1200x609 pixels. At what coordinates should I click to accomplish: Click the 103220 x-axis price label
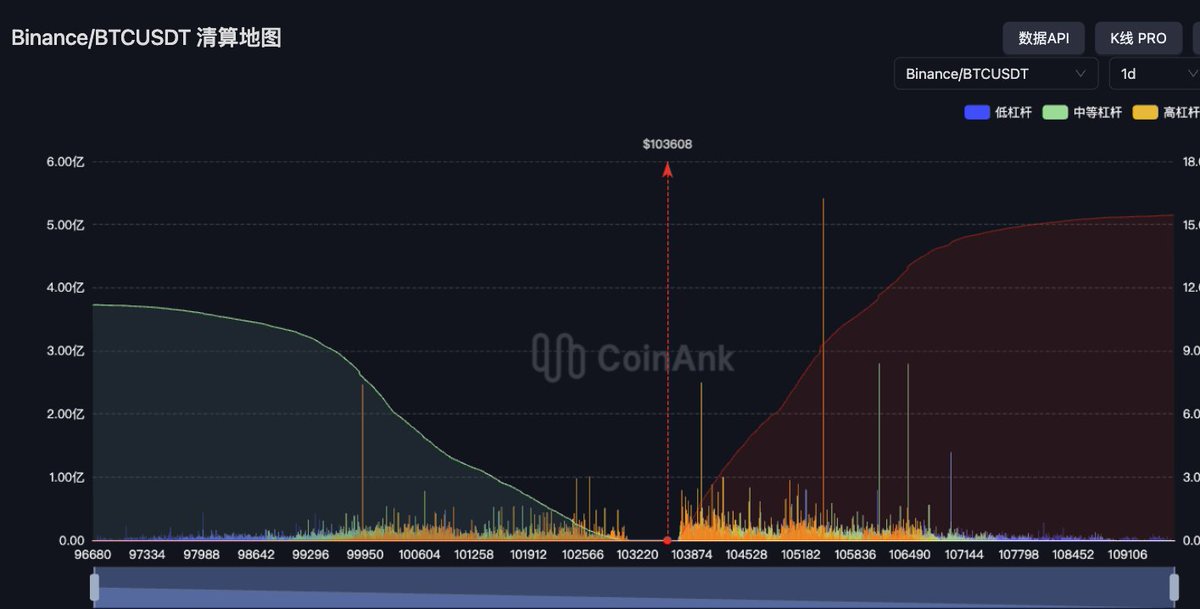(637, 555)
